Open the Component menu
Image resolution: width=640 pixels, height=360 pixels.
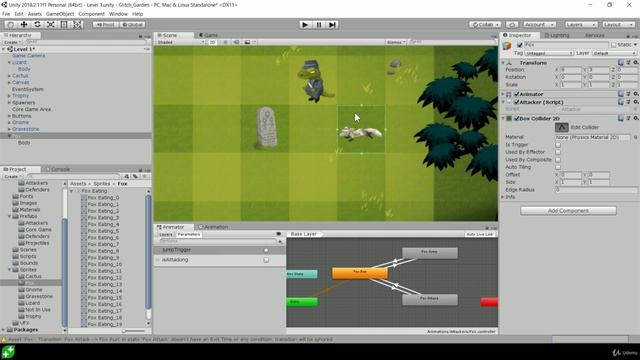[91, 14]
